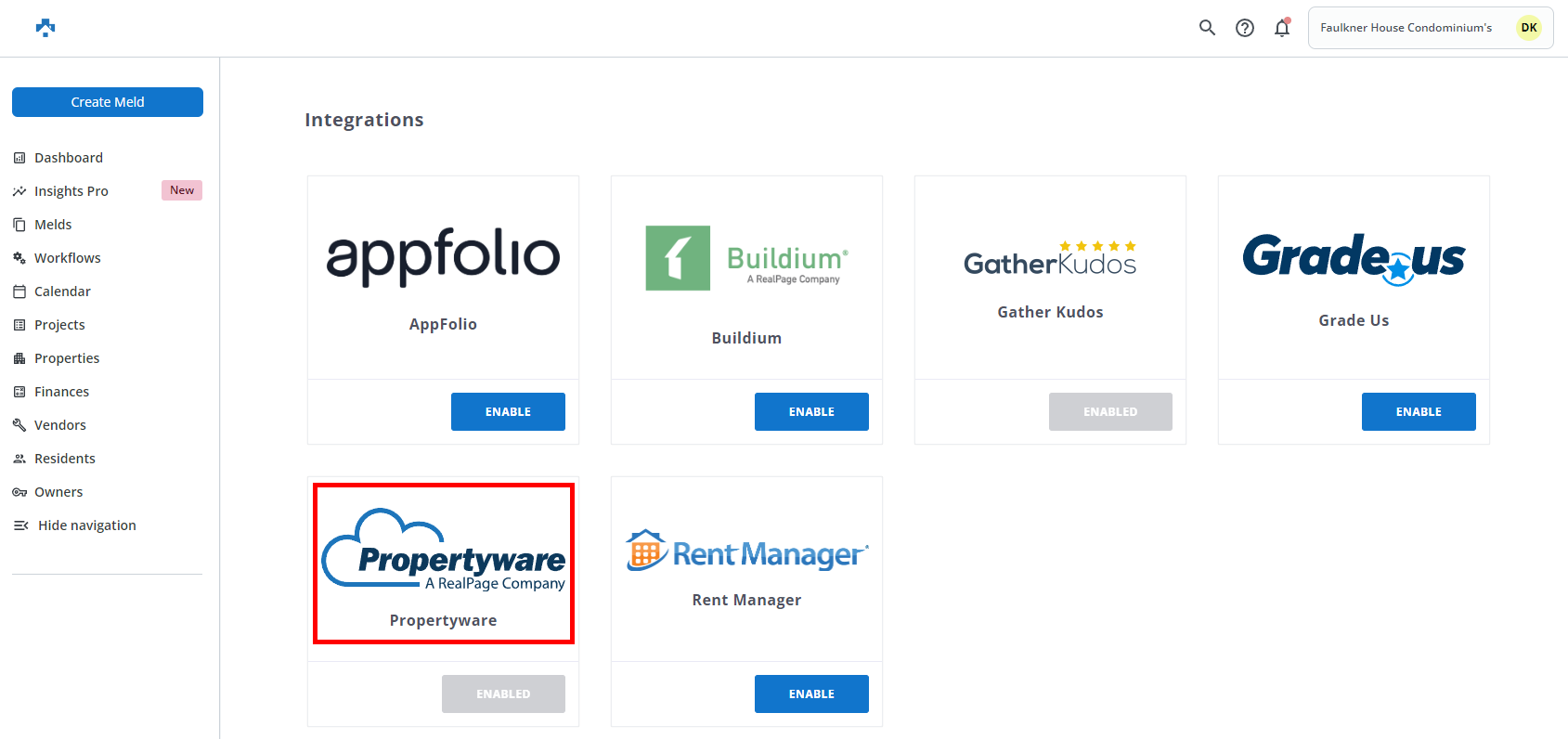Click the Owners key icon
Screen dimensions: 1568x739
point(19,492)
